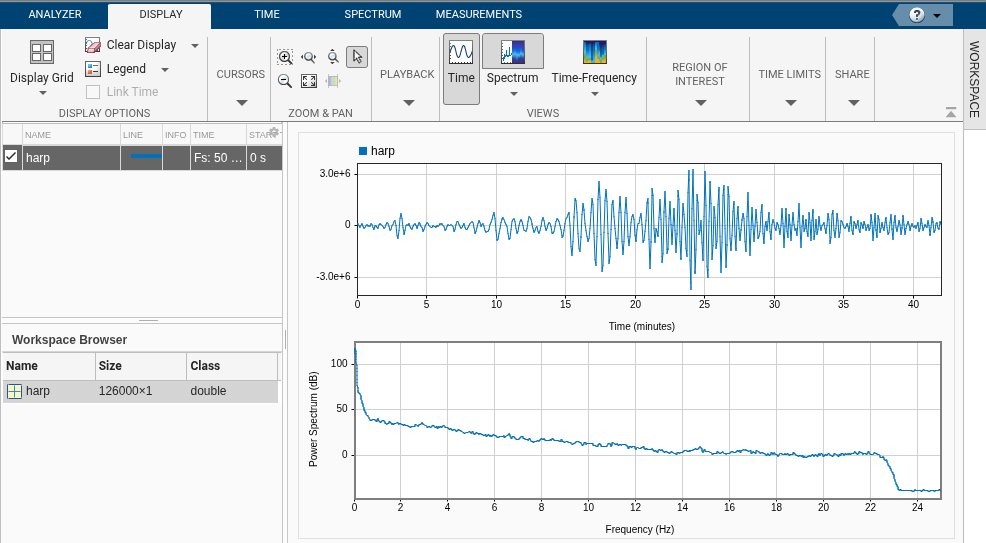The width and height of the screenshot is (986, 543).
Task: Click the Clear Display eraser icon
Action: 93,45
